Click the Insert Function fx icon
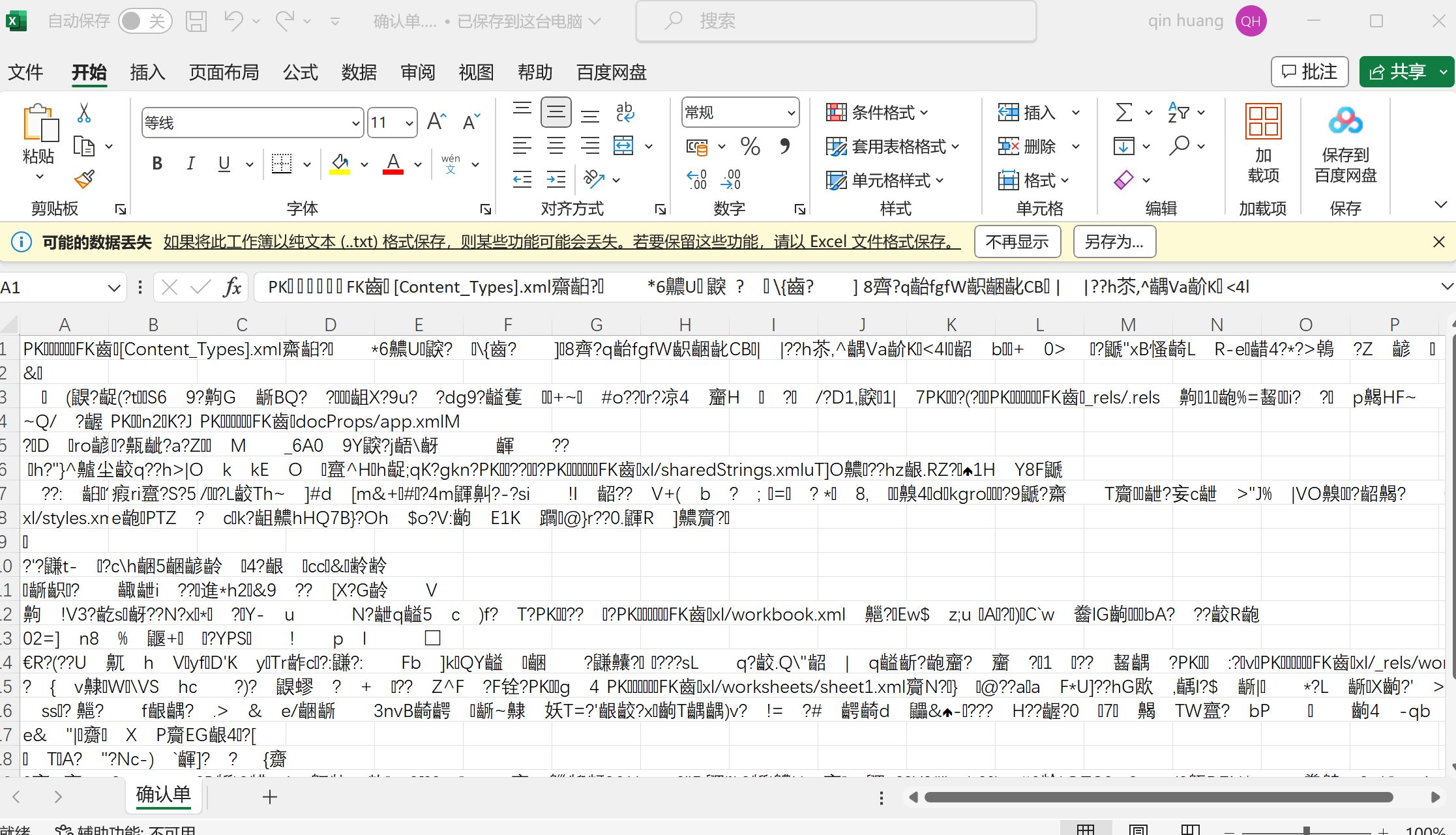This screenshot has height=835, width=1456. click(231, 287)
